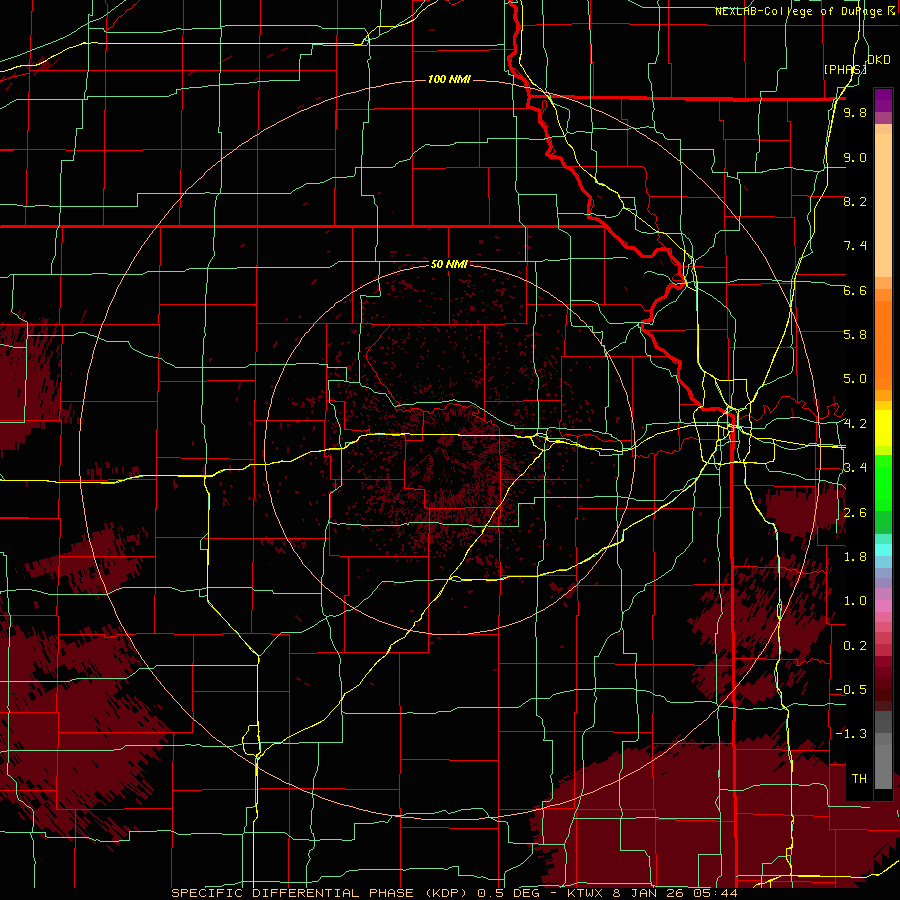Image resolution: width=900 pixels, height=900 pixels.
Task: Click the cyan segment of the color bar
Action: (883, 549)
